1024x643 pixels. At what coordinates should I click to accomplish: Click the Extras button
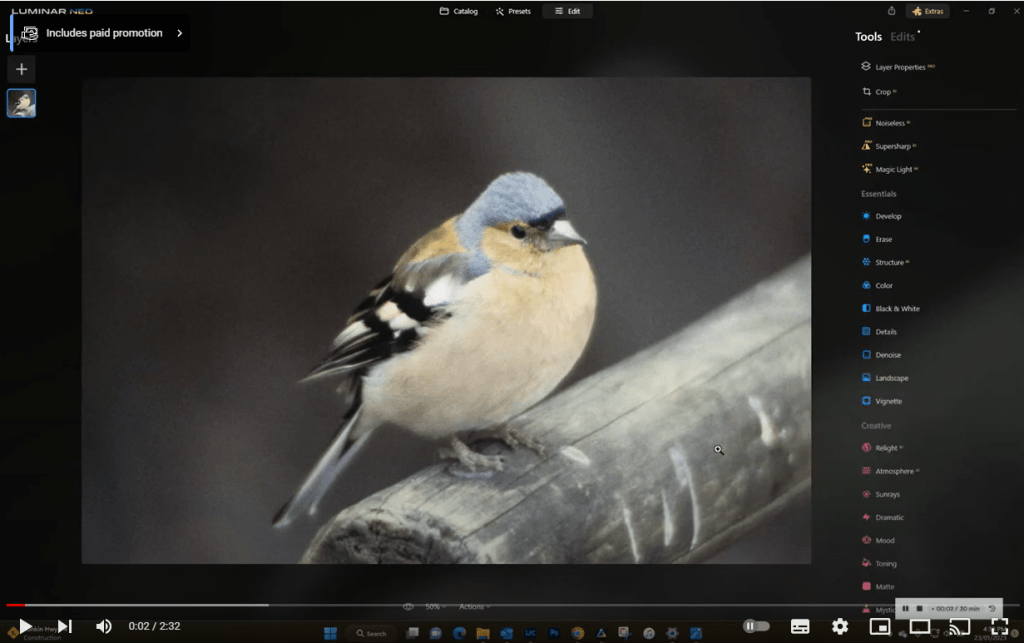pyautogui.click(x=927, y=11)
